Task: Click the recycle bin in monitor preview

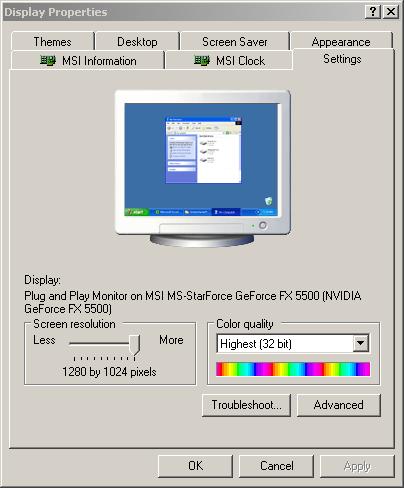Action: [x=268, y=201]
